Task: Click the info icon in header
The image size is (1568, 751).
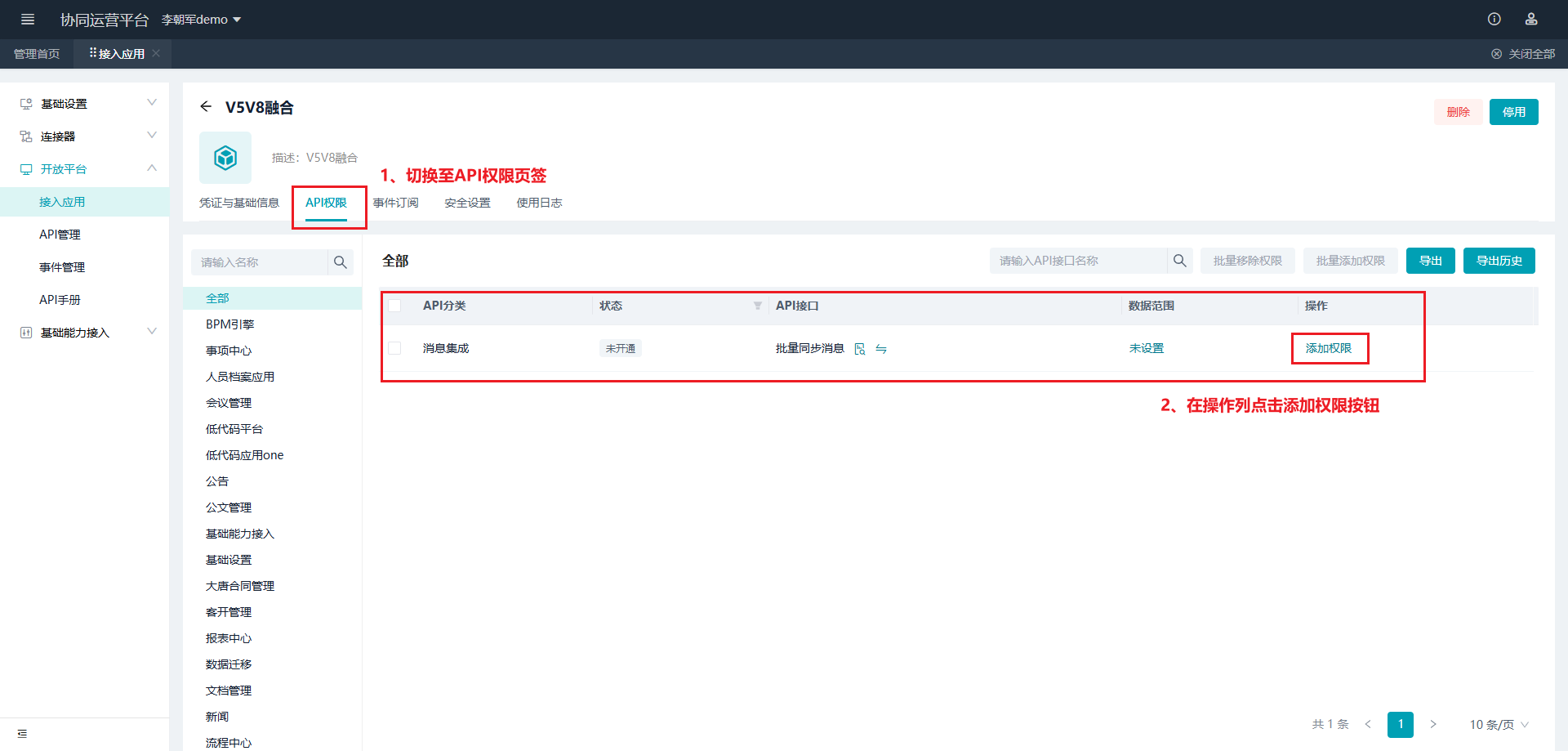Action: [1494, 19]
